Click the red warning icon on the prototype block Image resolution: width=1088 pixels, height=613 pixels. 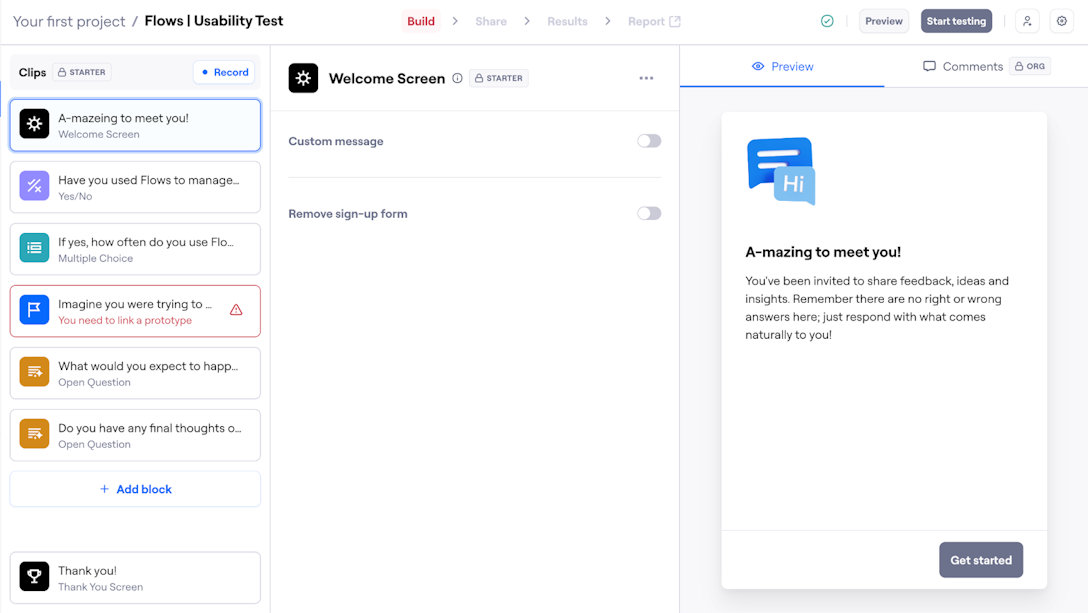click(x=237, y=311)
